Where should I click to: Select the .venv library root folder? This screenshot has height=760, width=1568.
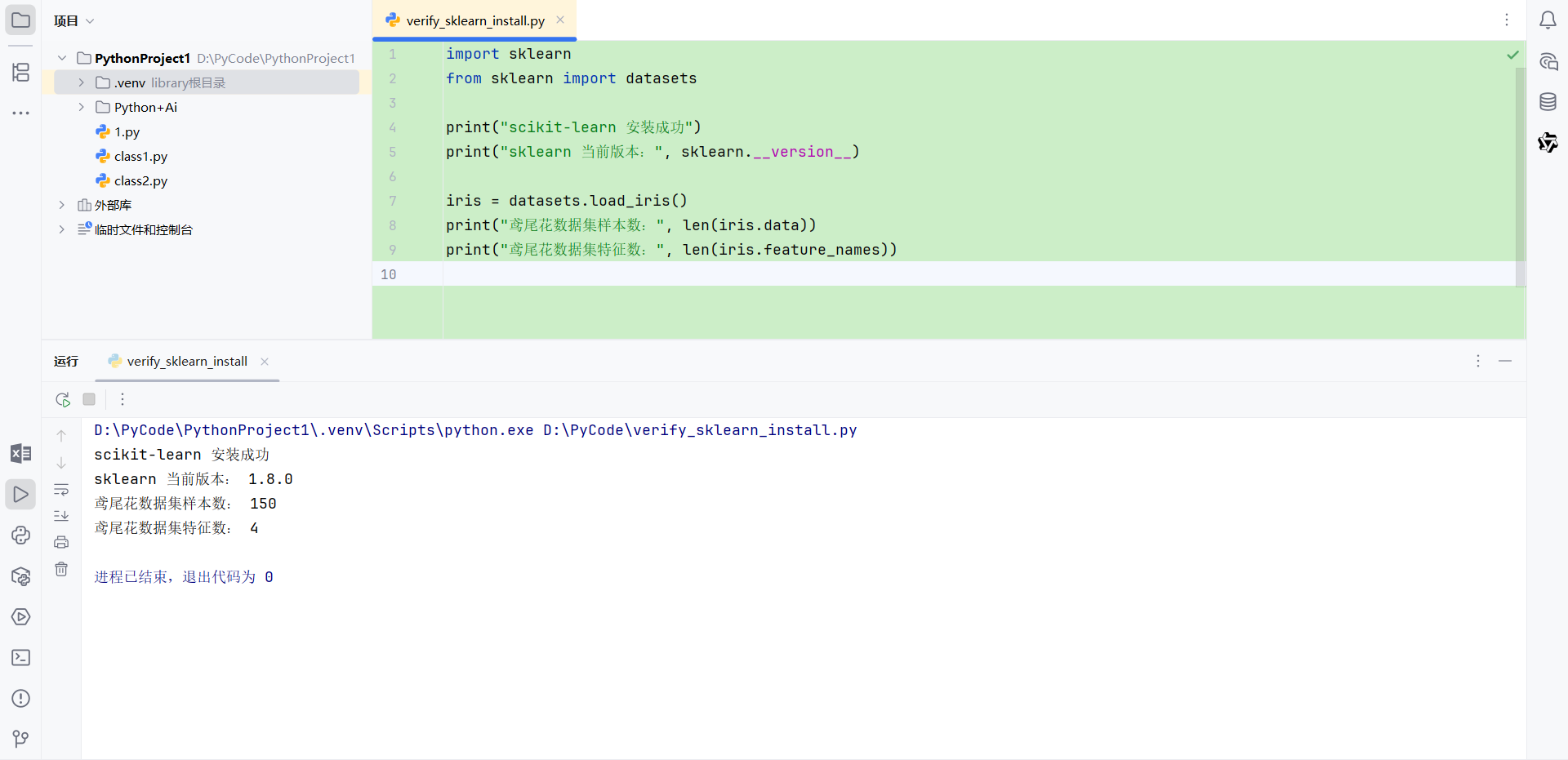click(207, 82)
